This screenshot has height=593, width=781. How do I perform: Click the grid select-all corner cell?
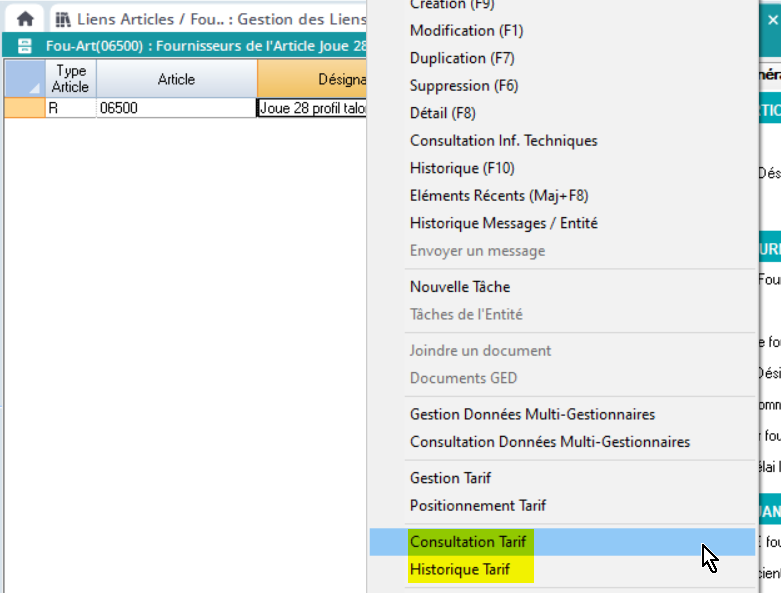click(x=24, y=79)
